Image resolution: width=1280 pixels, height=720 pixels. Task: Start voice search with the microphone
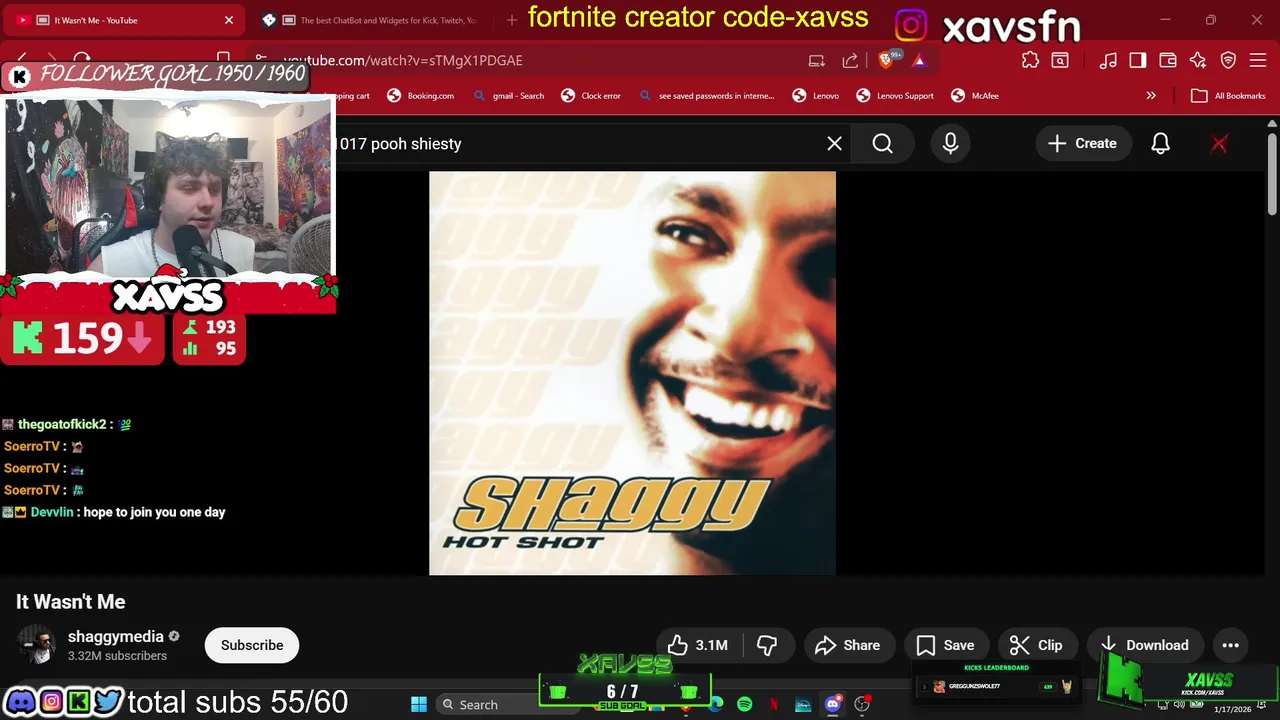(950, 144)
